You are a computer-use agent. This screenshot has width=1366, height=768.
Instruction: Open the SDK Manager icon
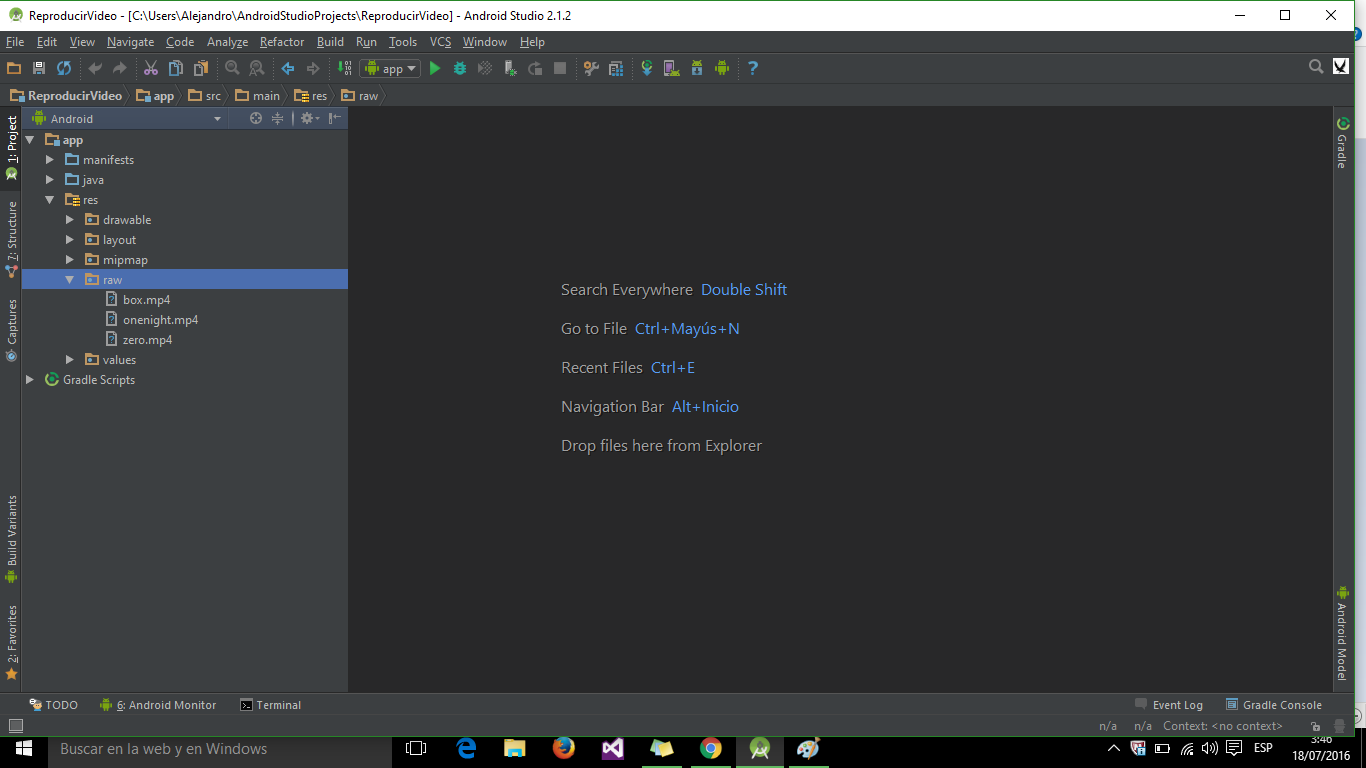tap(697, 68)
